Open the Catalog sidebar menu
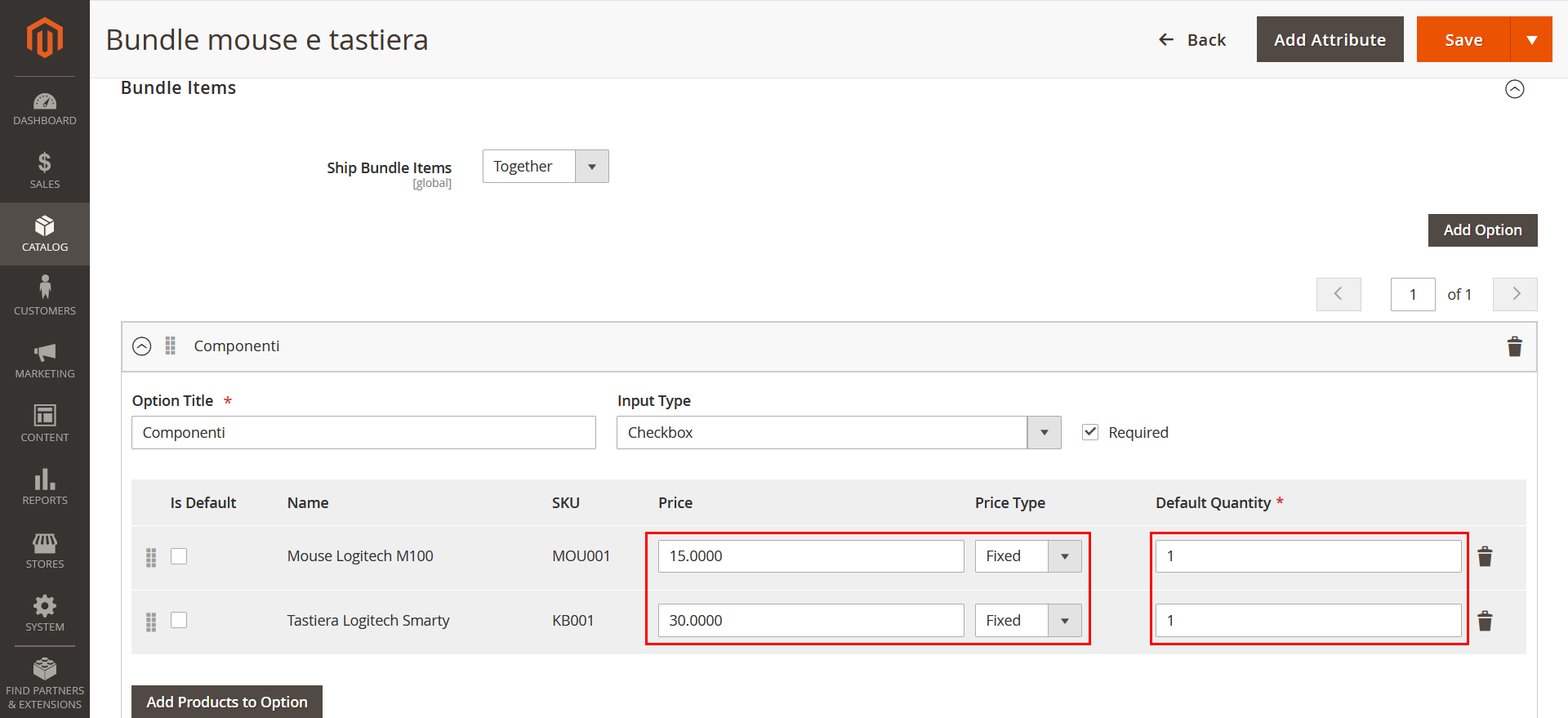The image size is (1568, 718). [45, 234]
